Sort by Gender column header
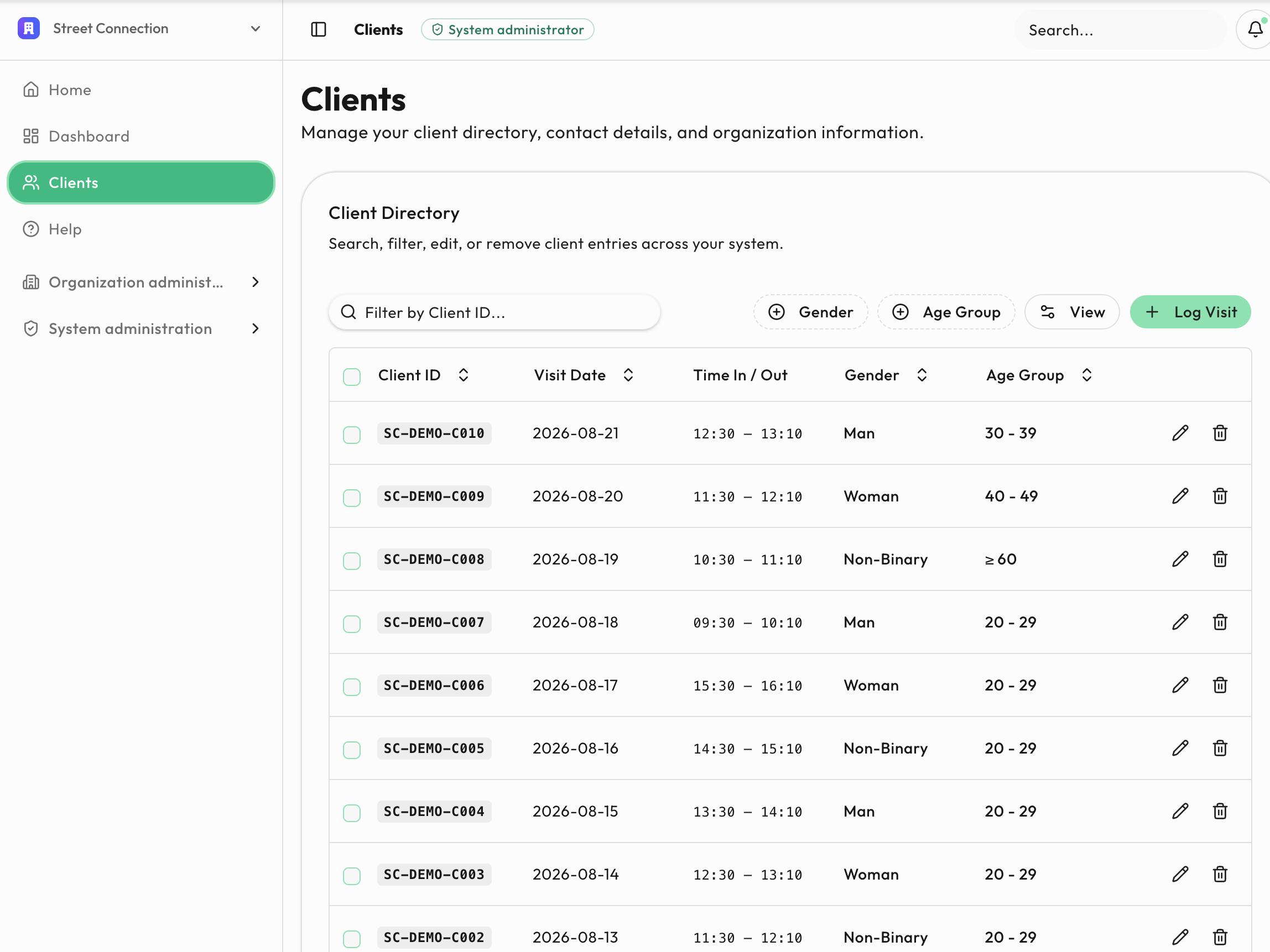The height and width of the screenshot is (952, 1270). [x=886, y=375]
